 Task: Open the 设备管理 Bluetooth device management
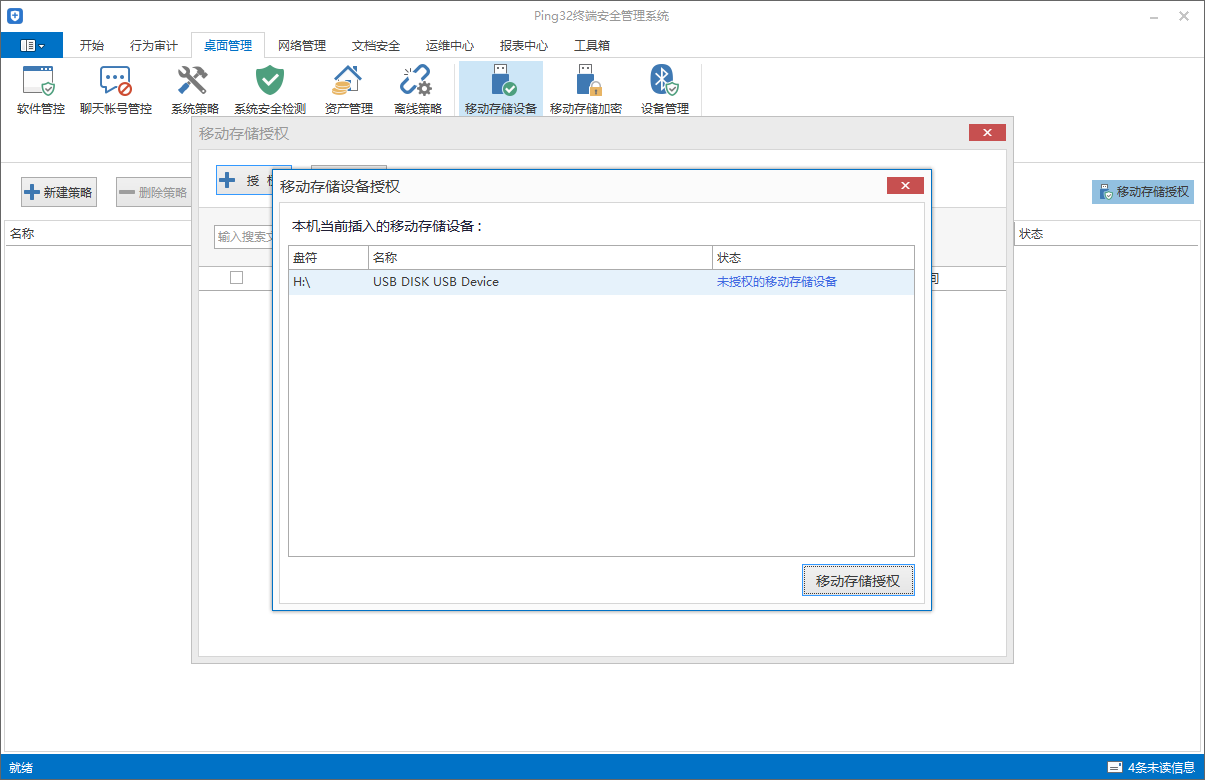(x=665, y=90)
